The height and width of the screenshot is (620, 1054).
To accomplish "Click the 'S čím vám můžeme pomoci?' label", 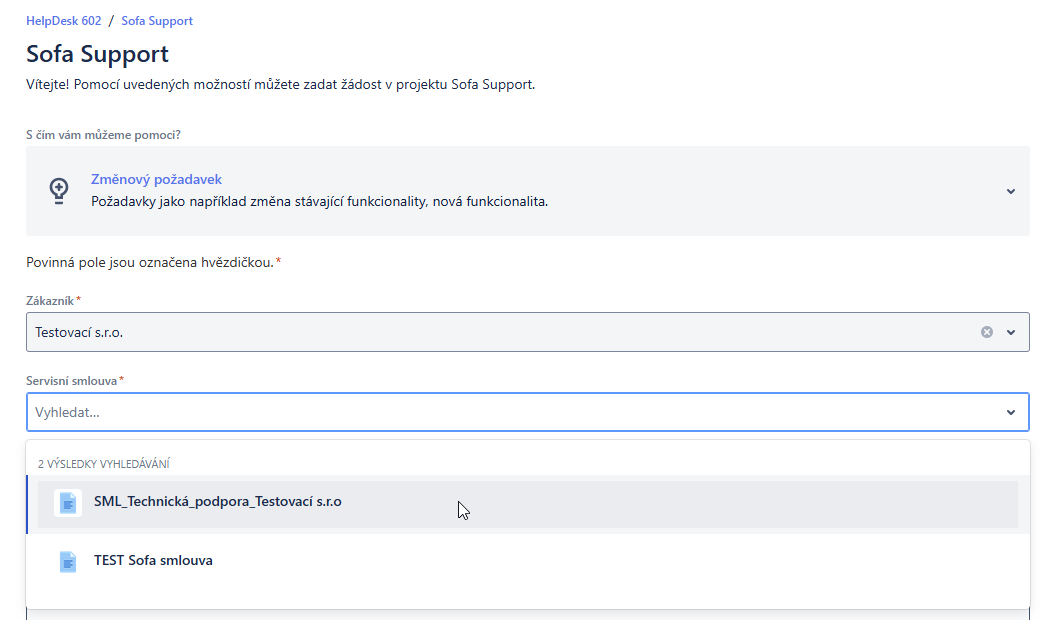I will (x=103, y=134).
